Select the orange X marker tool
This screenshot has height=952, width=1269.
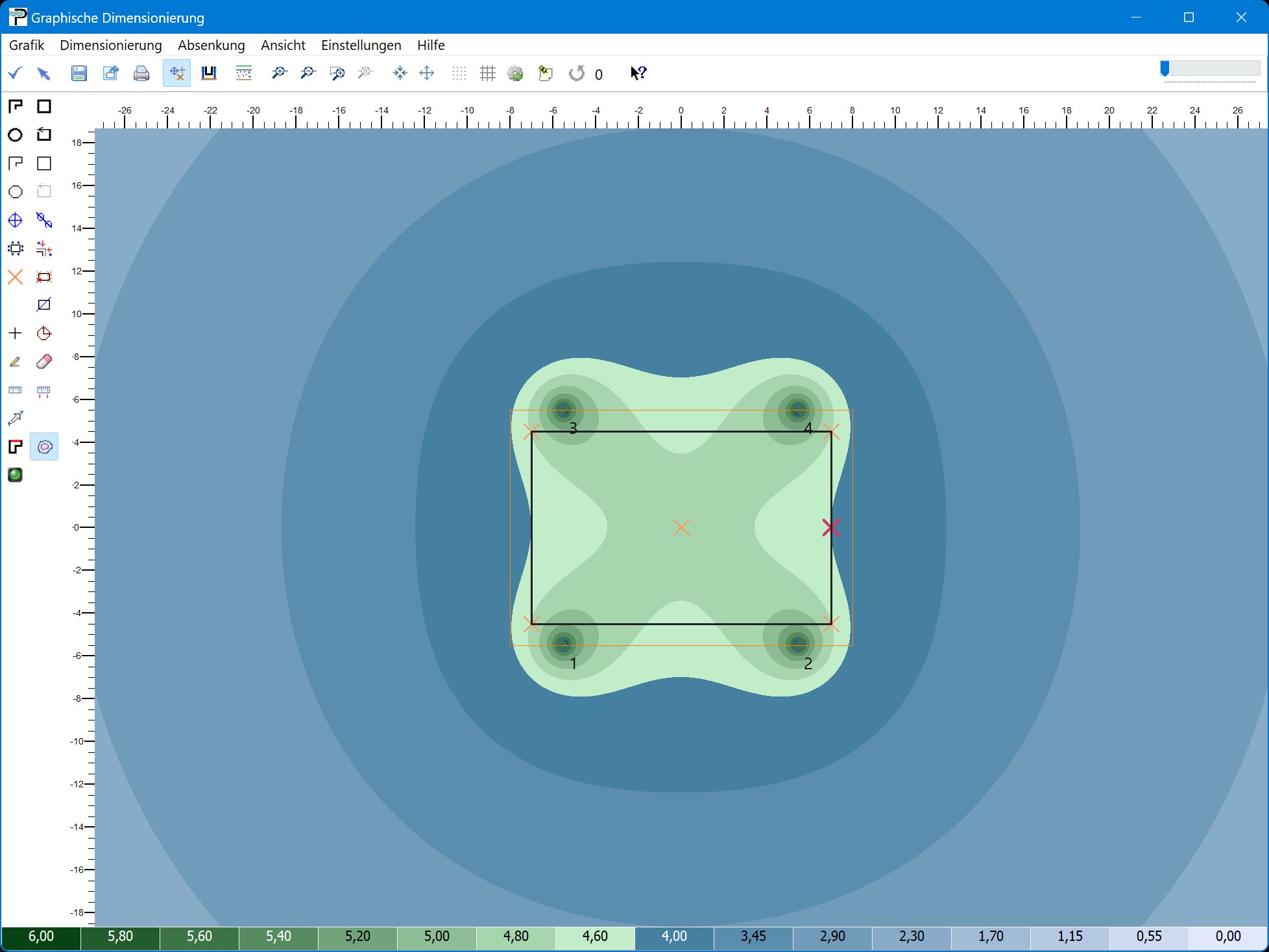click(15, 278)
